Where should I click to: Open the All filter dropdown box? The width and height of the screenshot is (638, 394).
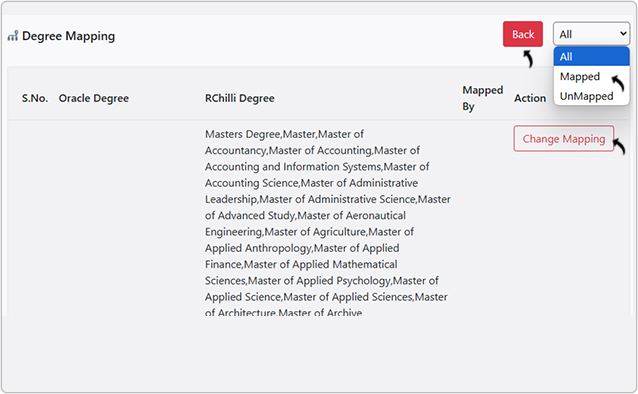591,34
